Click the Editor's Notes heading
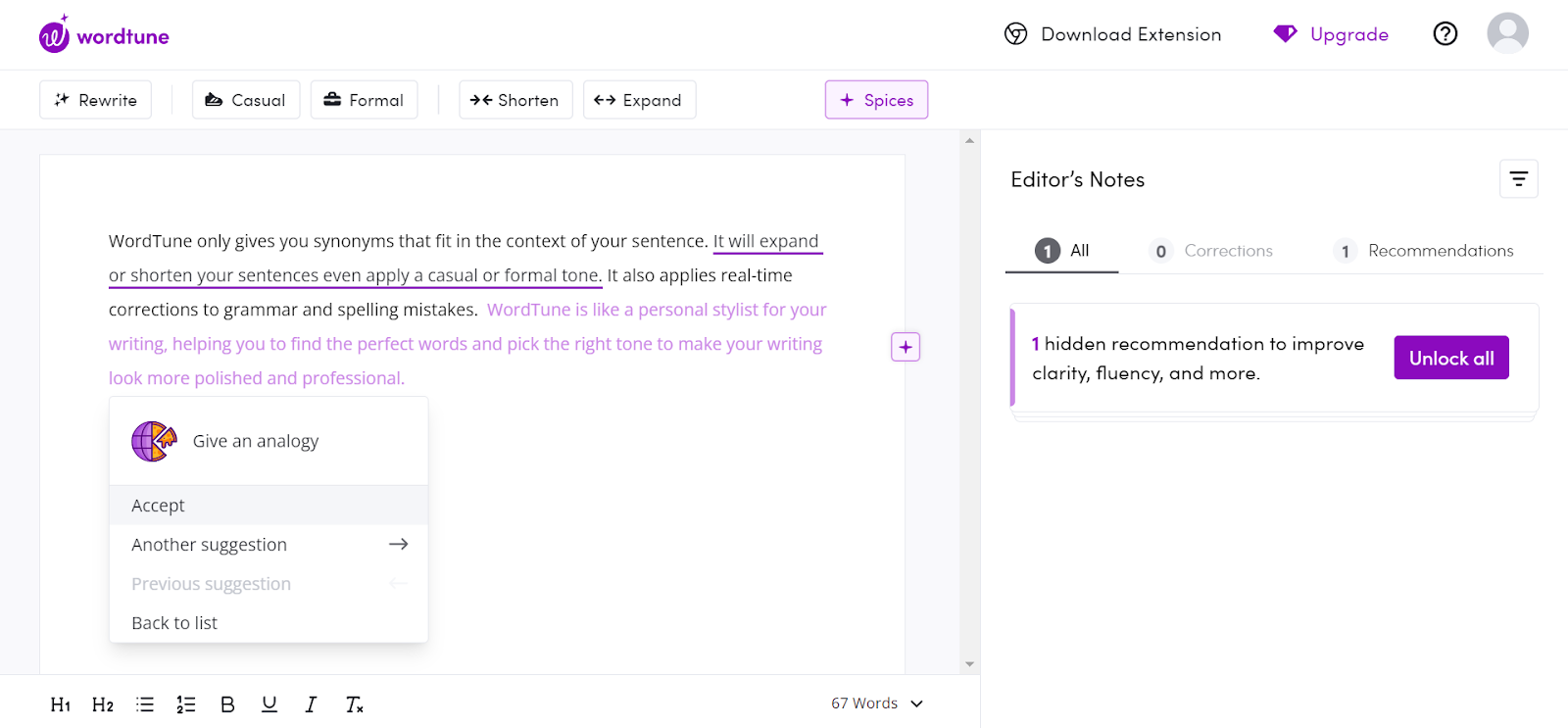The image size is (1568, 728). point(1077,179)
